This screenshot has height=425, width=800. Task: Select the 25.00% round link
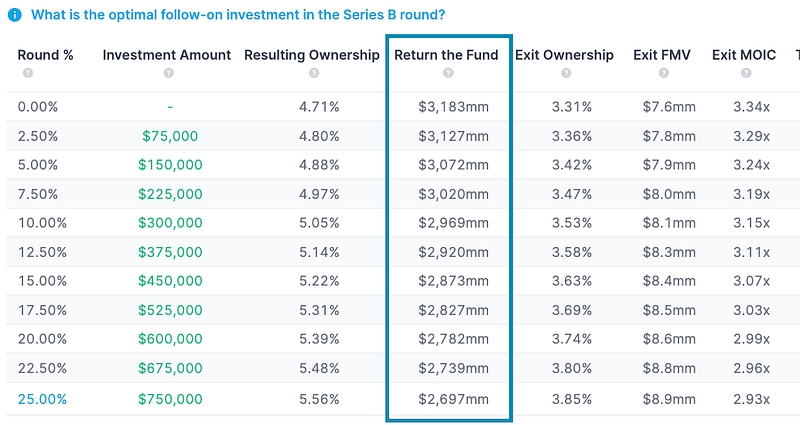click(42, 399)
